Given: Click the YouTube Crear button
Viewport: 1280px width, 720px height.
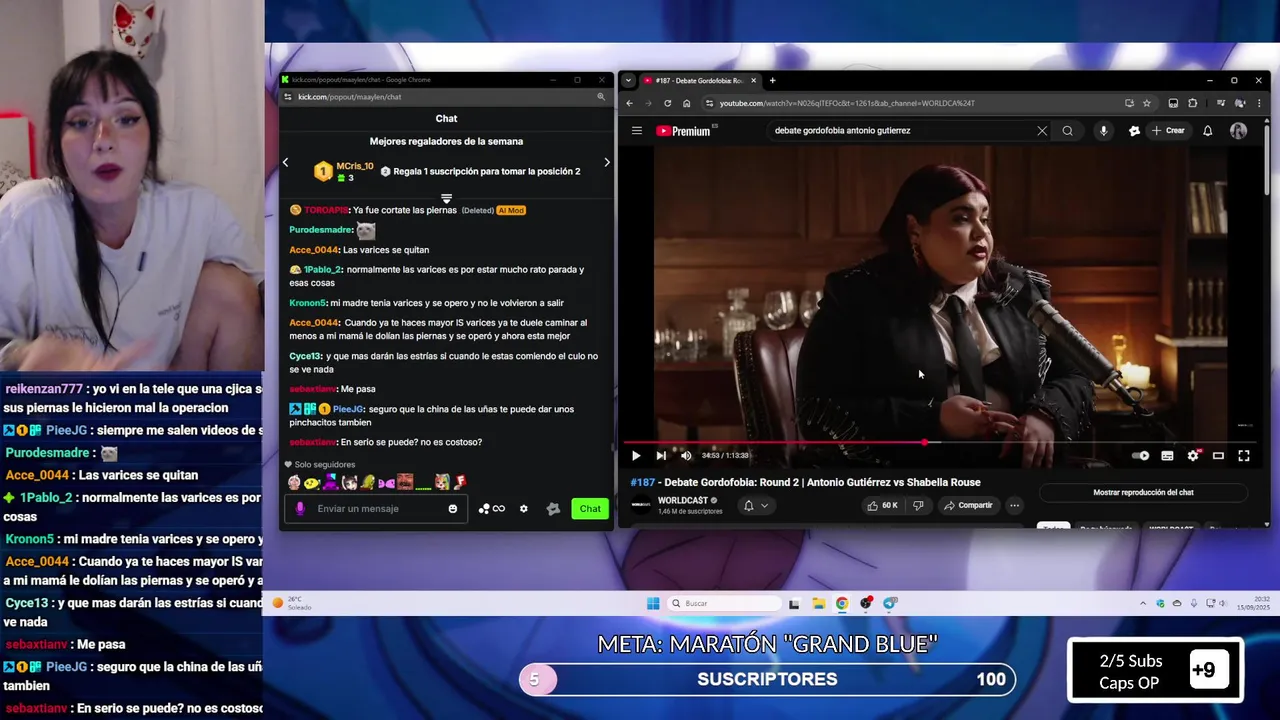Looking at the screenshot, I should pyautogui.click(x=1168, y=131).
